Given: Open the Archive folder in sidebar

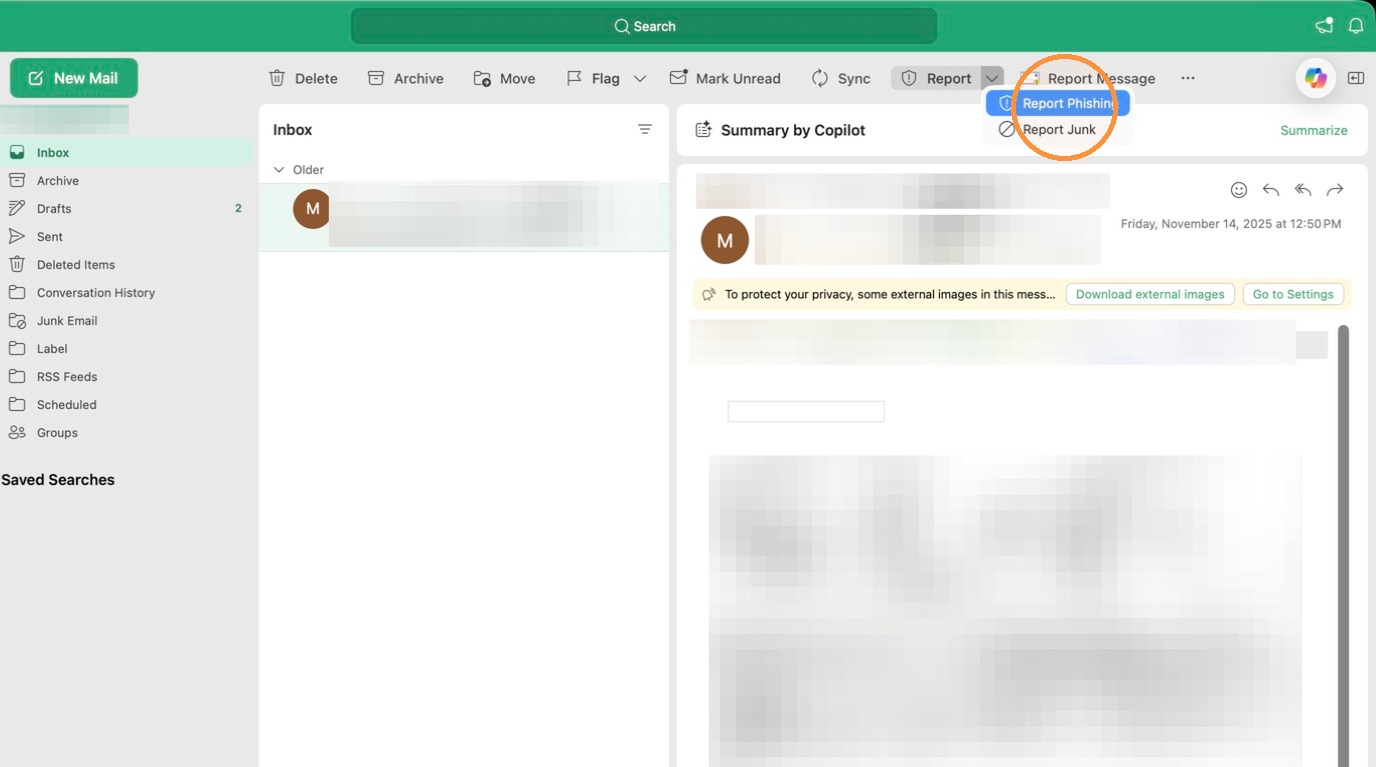Looking at the screenshot, I should [126, 181].
